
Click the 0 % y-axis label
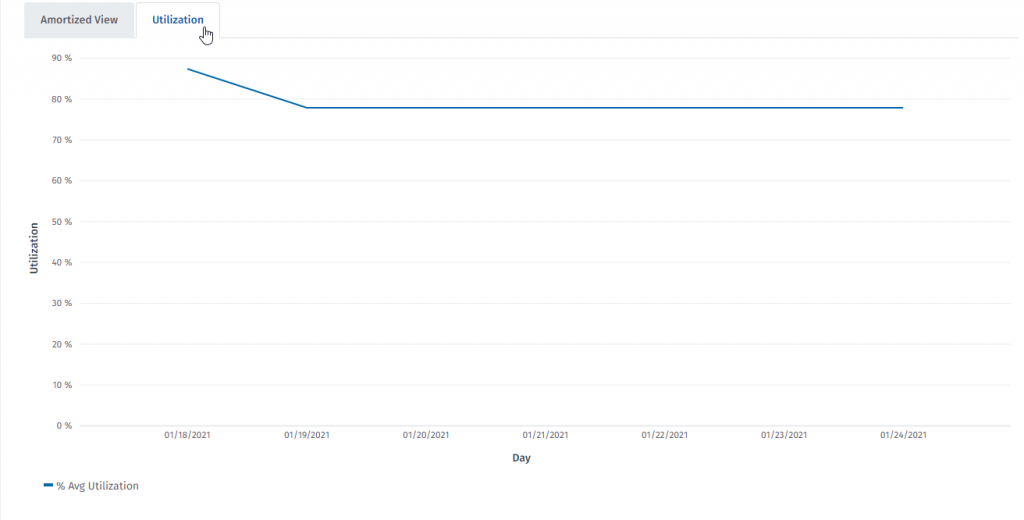click(x=64, y=426)
